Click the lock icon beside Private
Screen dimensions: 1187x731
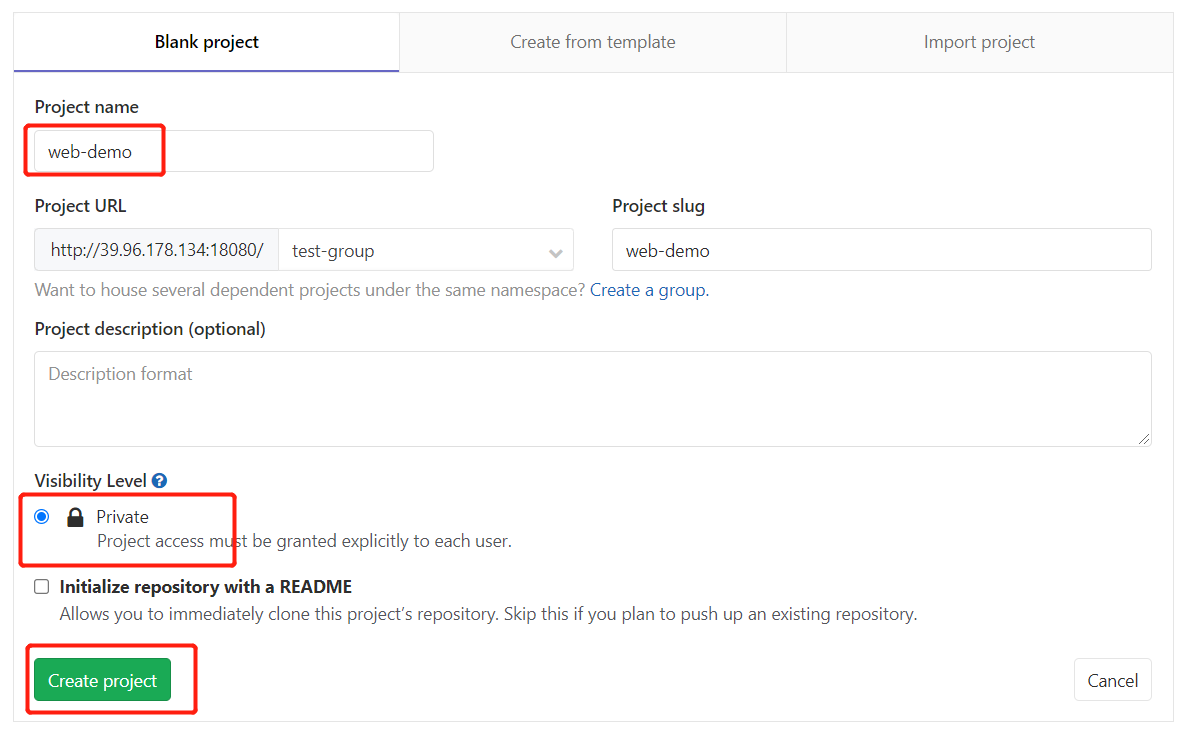click(75, 517)
